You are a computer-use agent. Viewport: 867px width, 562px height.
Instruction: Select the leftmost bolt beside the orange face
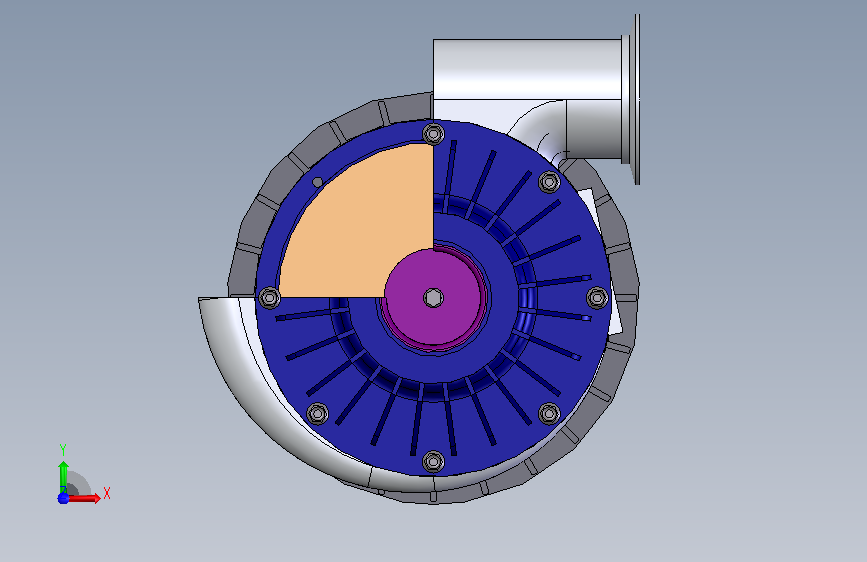(x=270, y=298)
